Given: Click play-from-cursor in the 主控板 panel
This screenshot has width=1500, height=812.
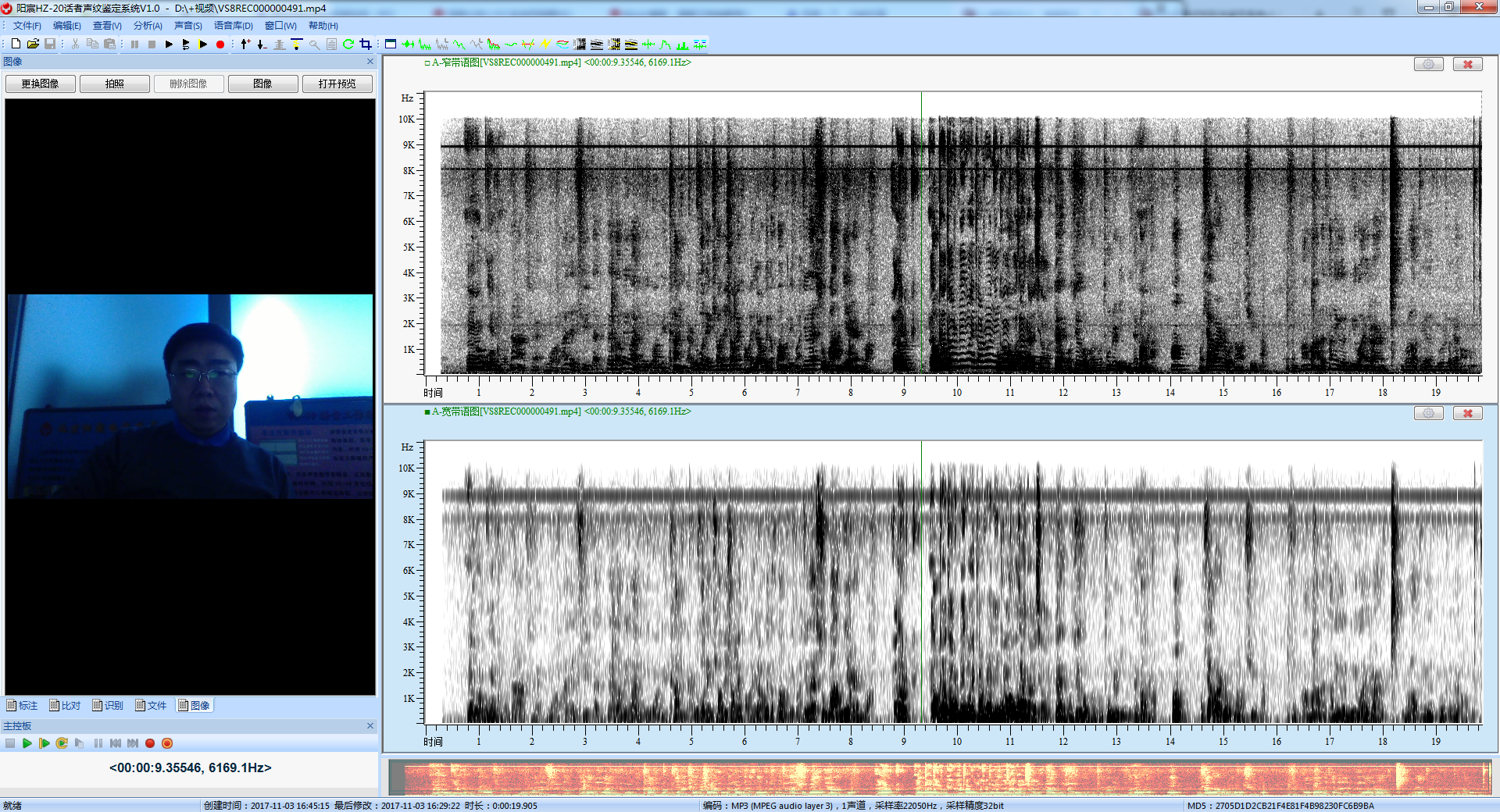Looking at the screenshot, I should pyautogui.click(x=45, y=743).
